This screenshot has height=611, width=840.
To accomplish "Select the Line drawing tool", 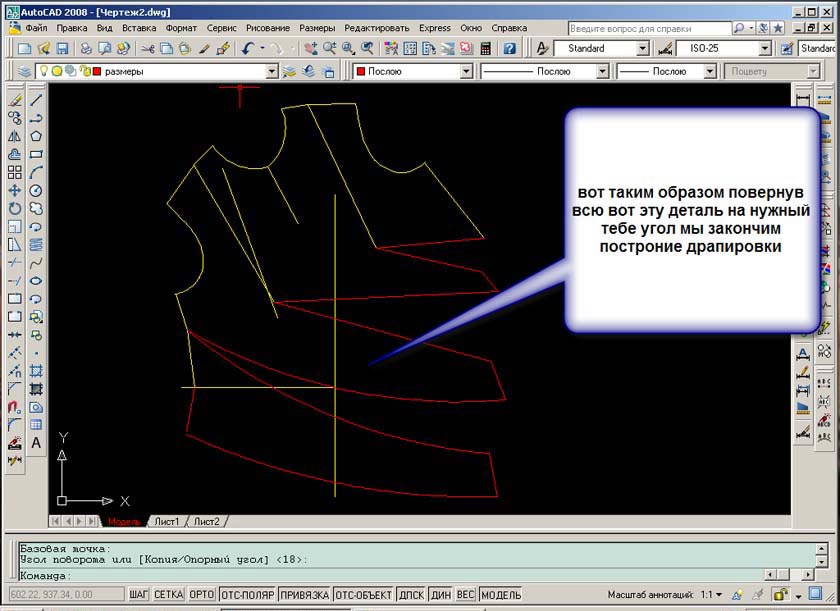I will pos(36,100).
